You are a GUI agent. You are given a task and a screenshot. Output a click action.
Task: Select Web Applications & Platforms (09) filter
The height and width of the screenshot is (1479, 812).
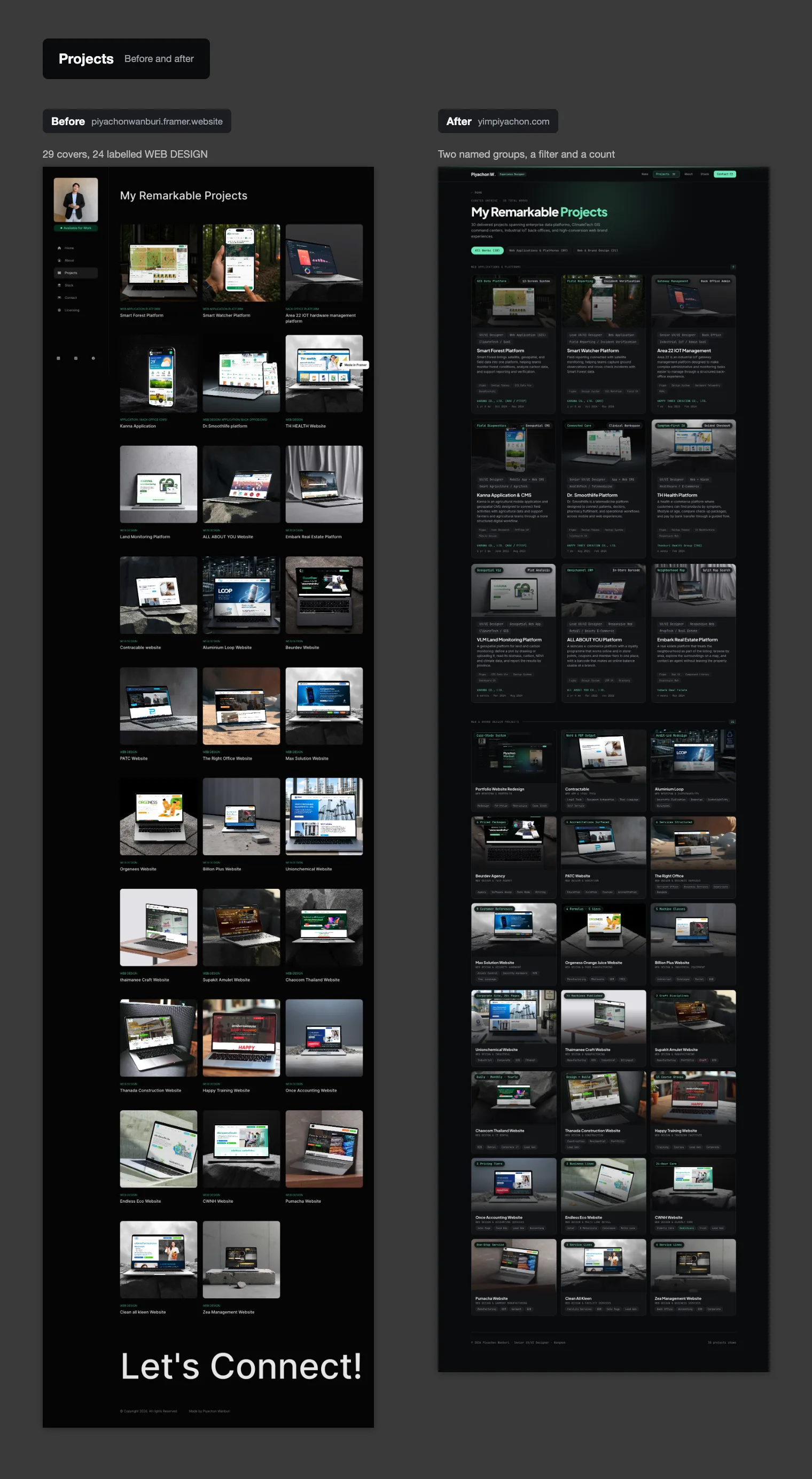coord(538,250)
